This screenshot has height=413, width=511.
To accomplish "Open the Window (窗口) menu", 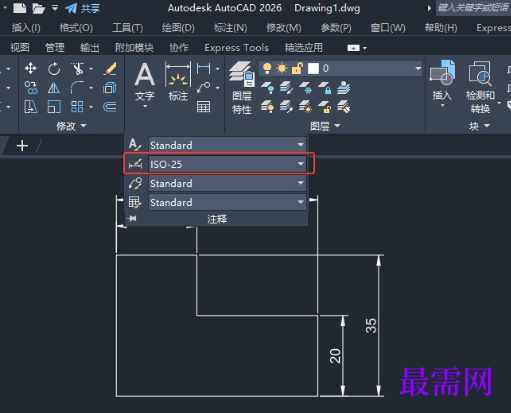I will (388, 28).
